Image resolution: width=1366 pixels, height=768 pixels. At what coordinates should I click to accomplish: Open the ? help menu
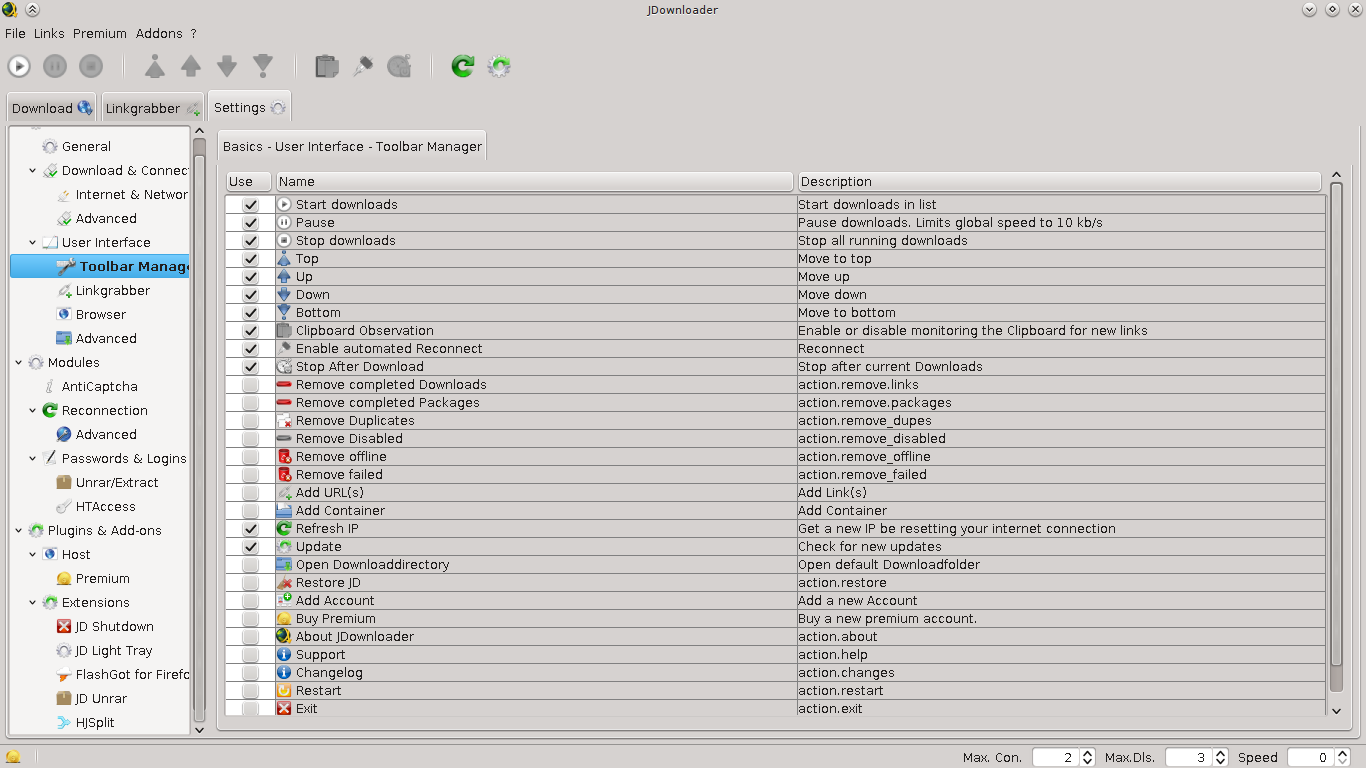pyautogui.click(x=193, y=33)
